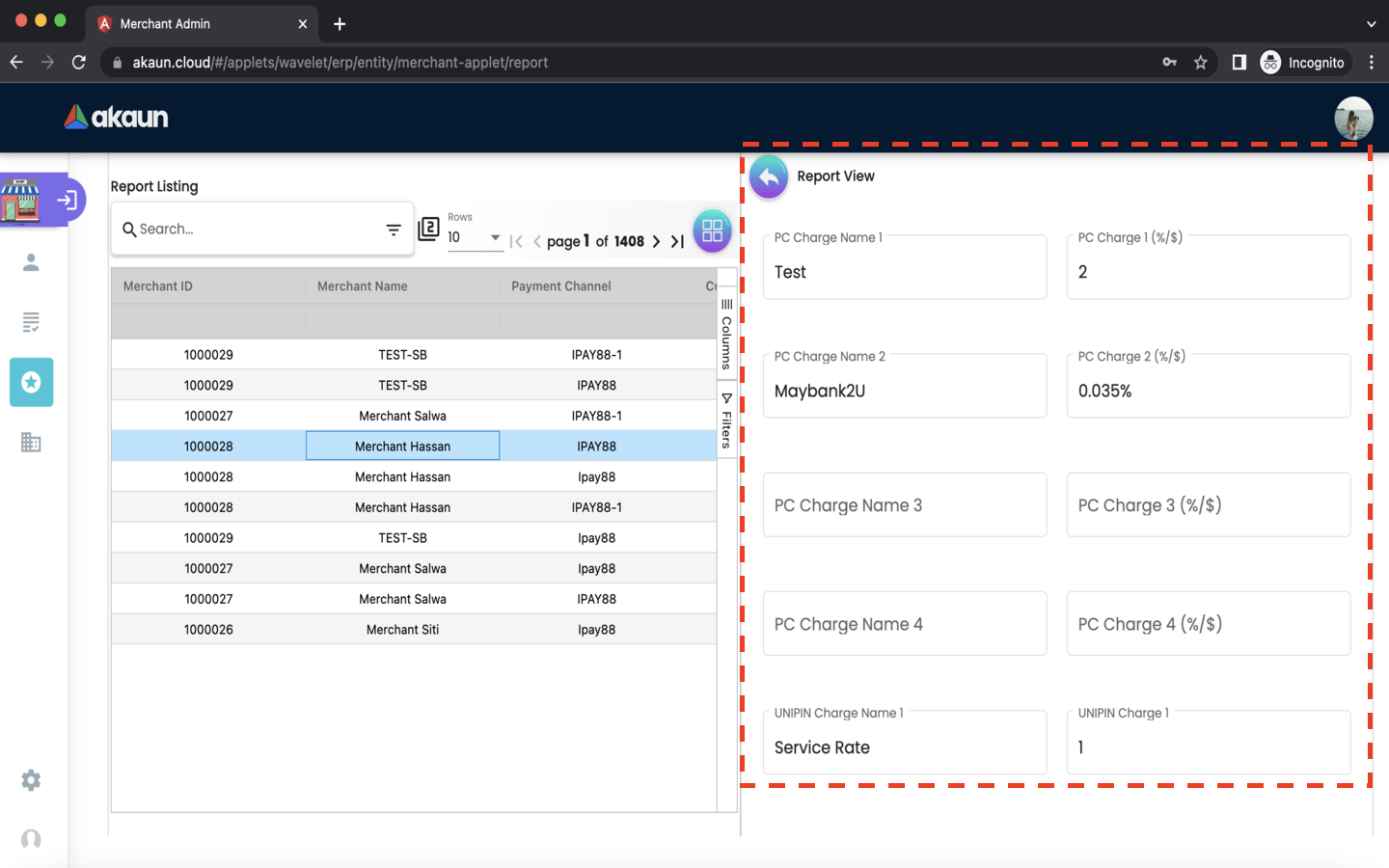Click the merchant shop exit icon

67,200
